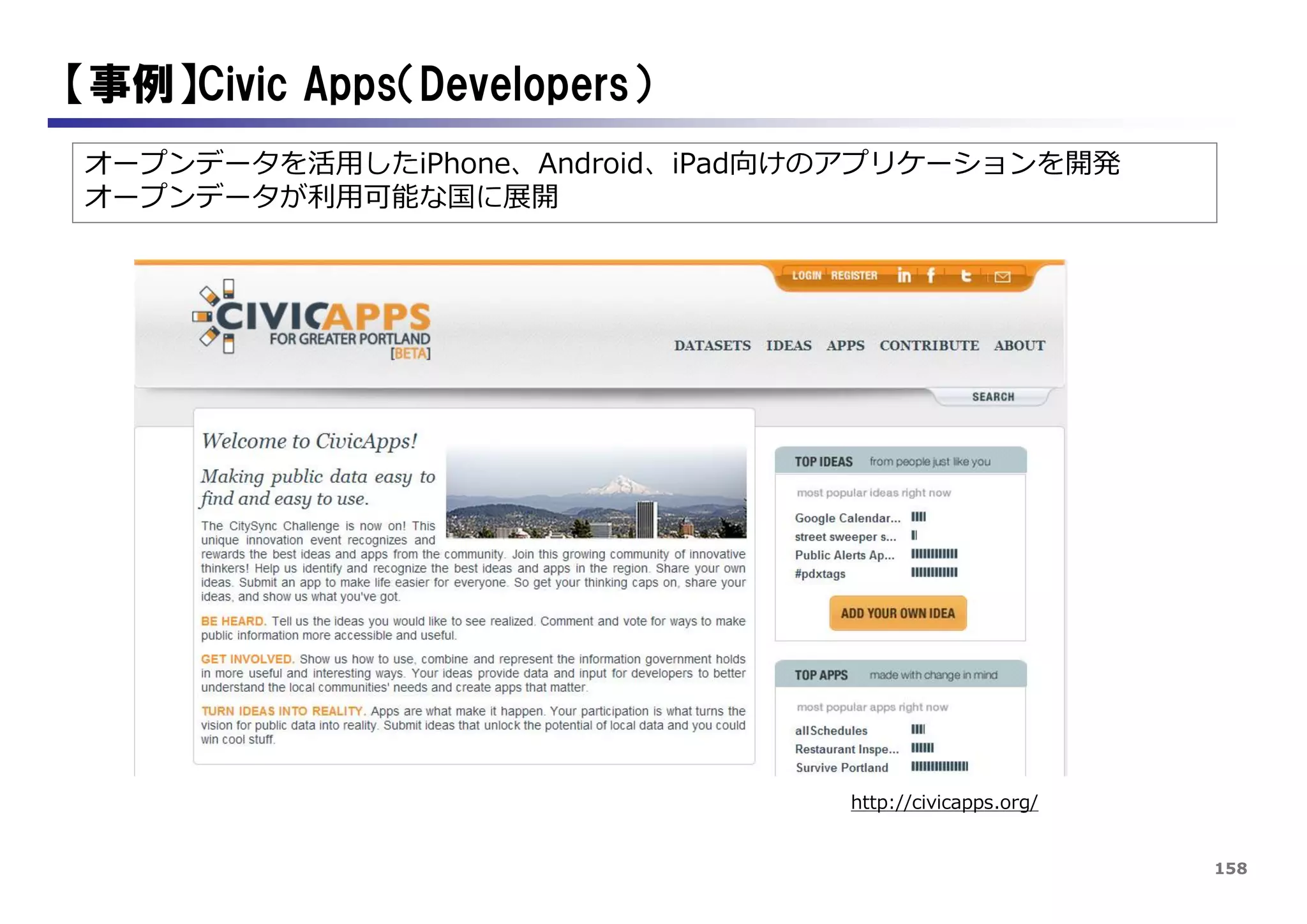
Task: Click the Welcome to CivicApps! heading
Action: (310, 441)
